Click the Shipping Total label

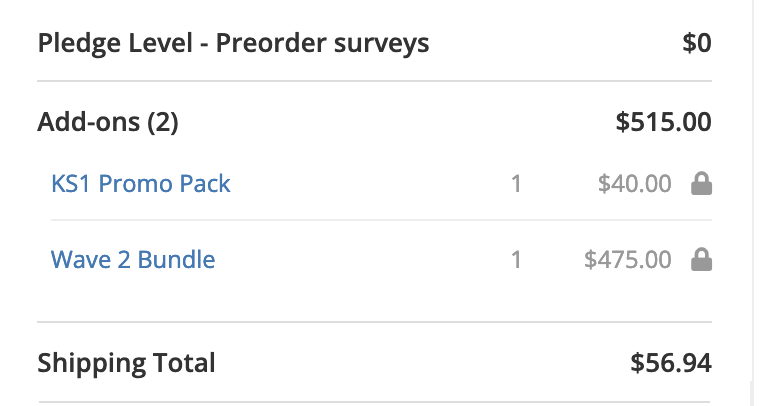pos(126,363)
